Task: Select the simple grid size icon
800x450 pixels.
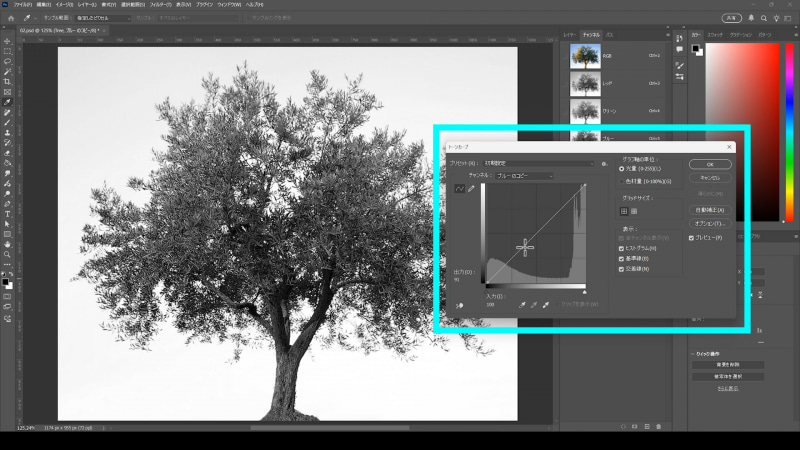Action: coord(624,211)
